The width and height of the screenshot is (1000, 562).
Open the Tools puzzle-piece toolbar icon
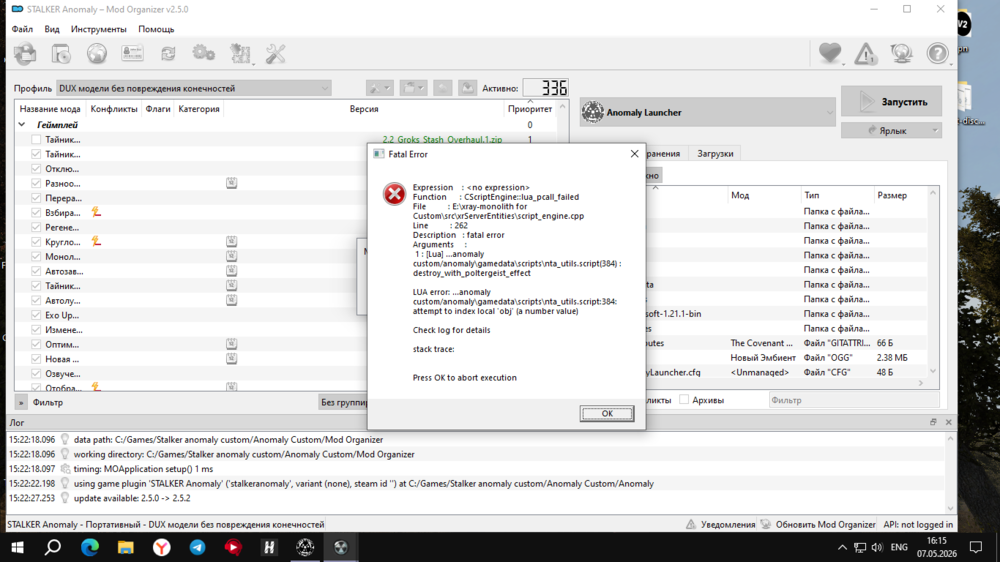pyautogui.click(x=240, y=54)
